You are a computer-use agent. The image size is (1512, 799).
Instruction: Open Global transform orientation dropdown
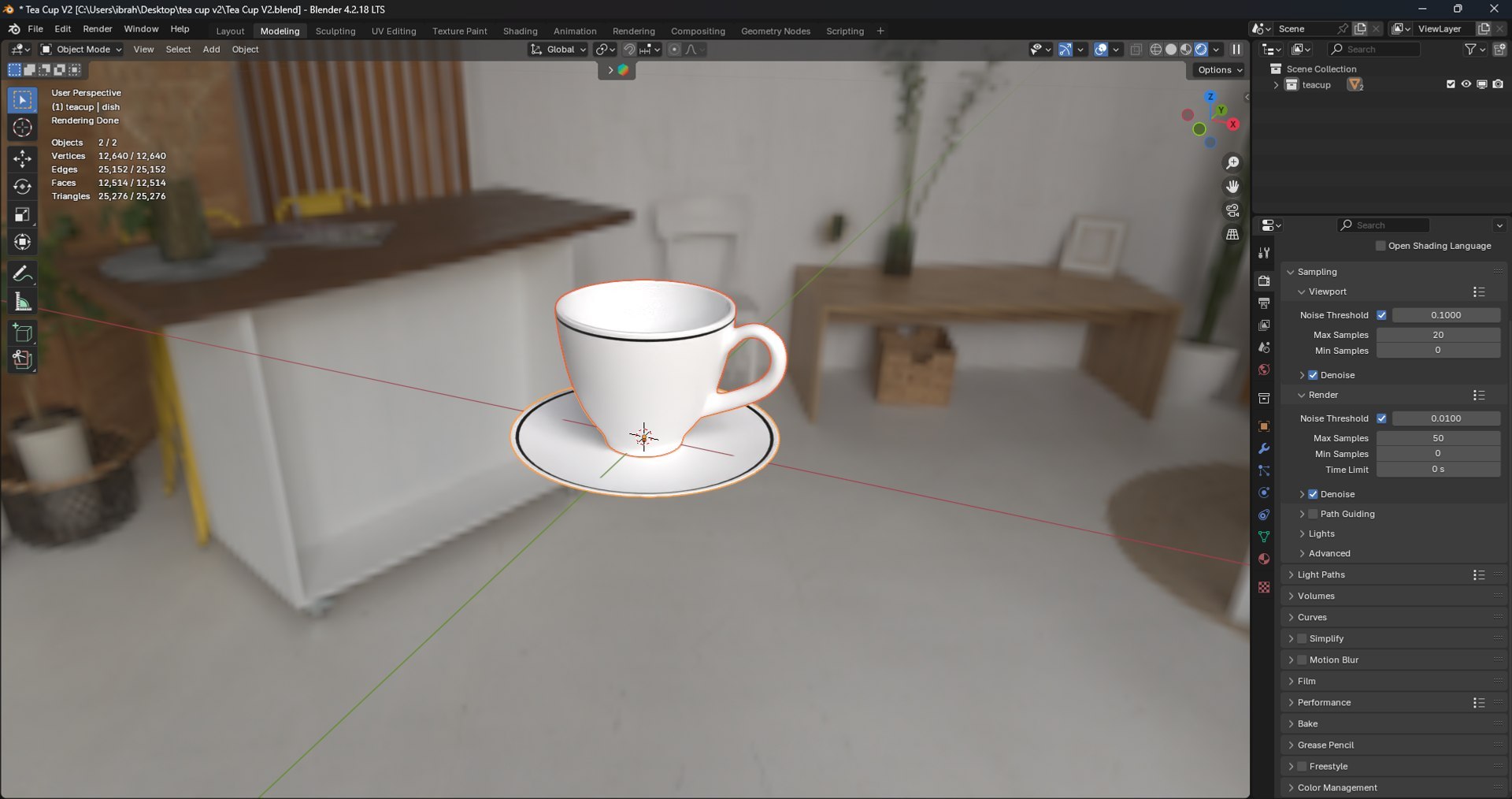558,50
